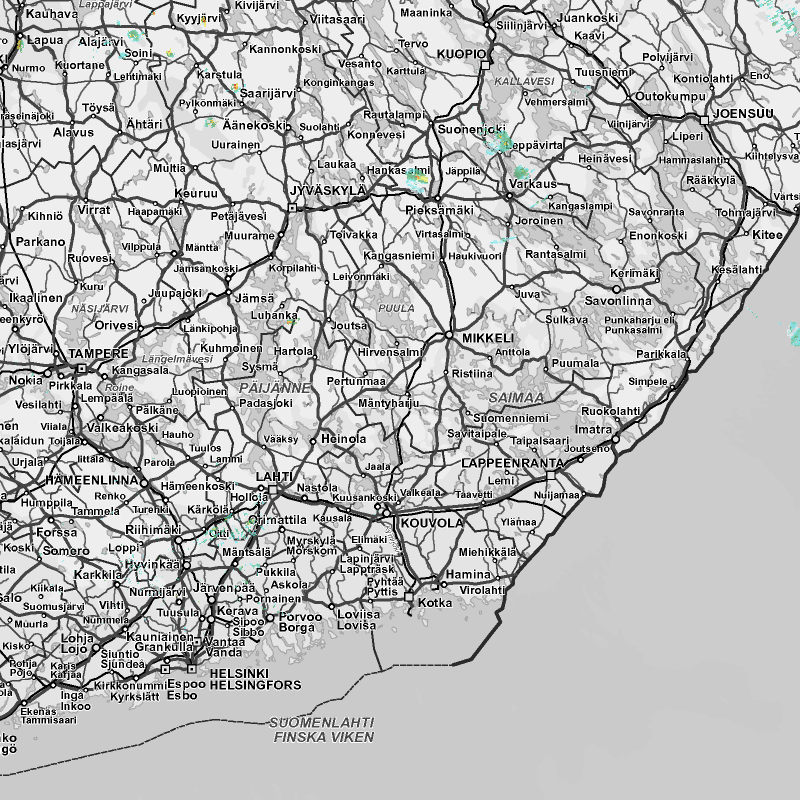Click the Savonlinna town name

pyautogui.click(x=618, y=301)
